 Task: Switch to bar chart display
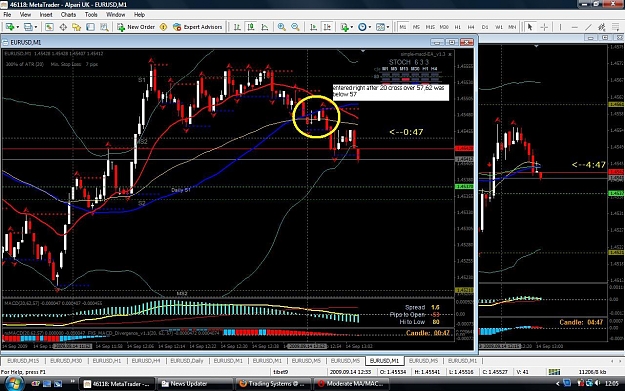(237, 27)
